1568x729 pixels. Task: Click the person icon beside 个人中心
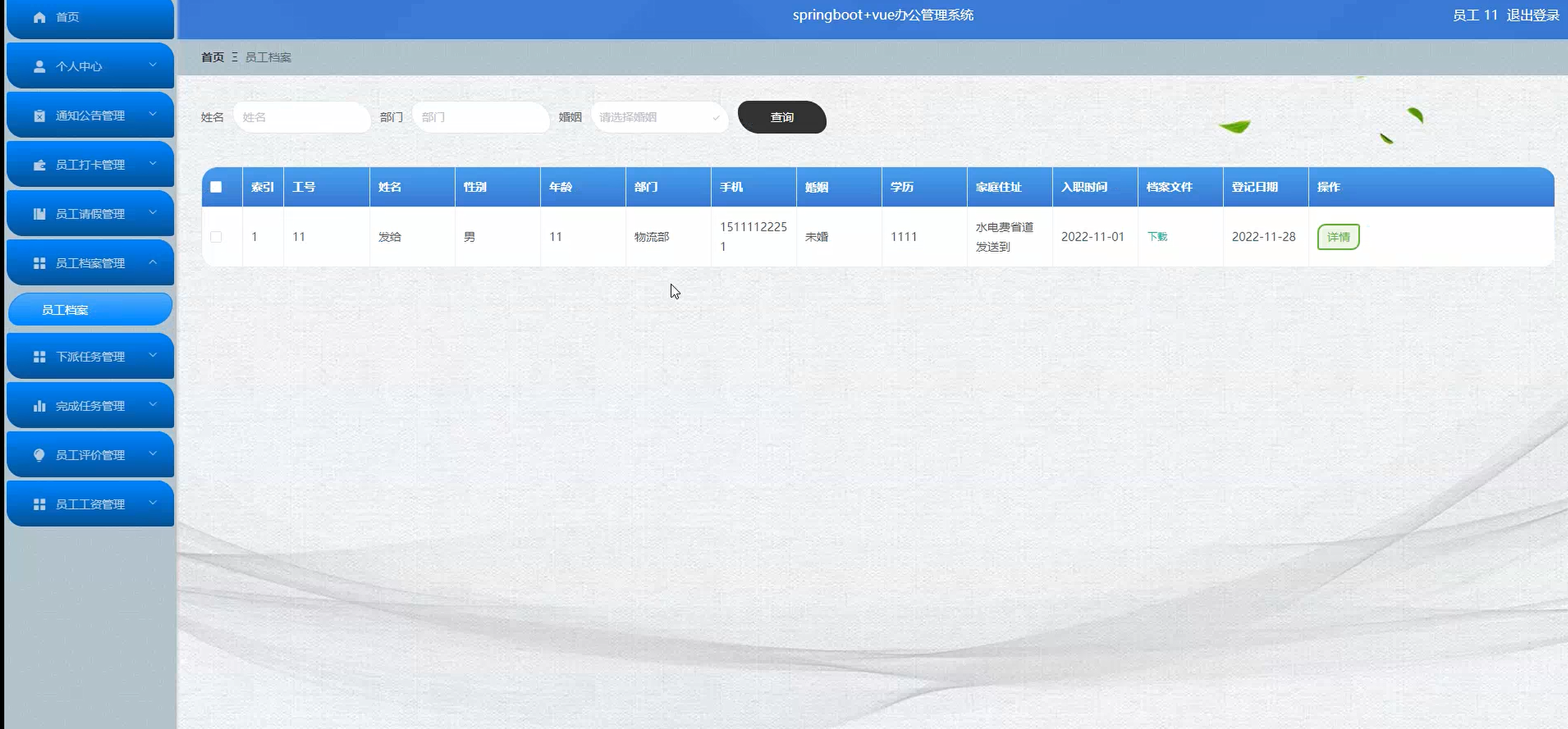tap(39, 66)
